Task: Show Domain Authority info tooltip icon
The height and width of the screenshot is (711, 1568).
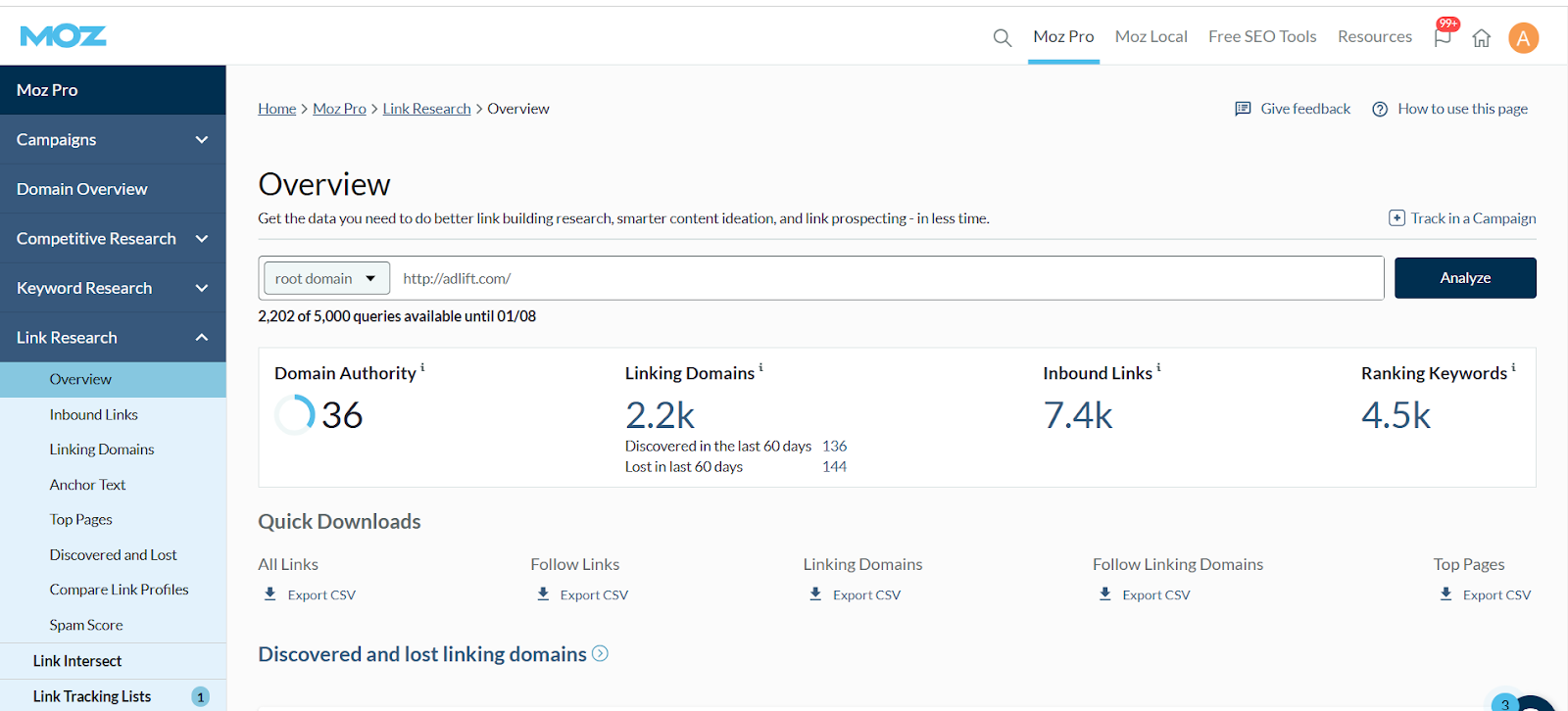Action: 422,367
